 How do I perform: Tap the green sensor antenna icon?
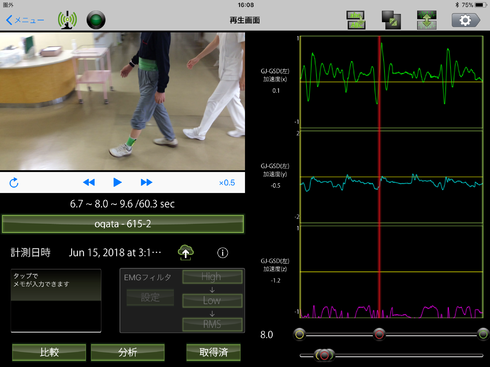(x=67, y=20)
